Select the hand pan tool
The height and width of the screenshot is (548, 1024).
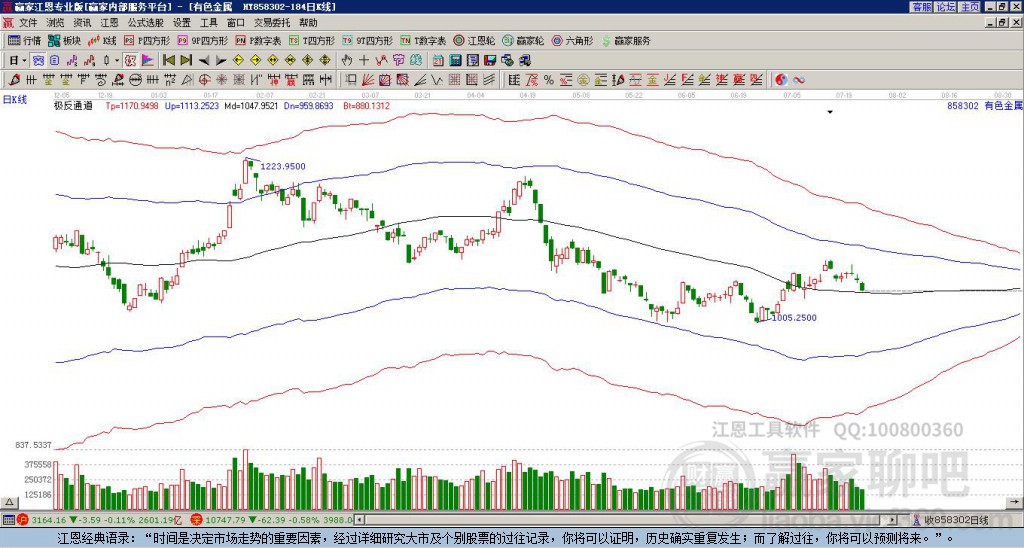point(347,60)
